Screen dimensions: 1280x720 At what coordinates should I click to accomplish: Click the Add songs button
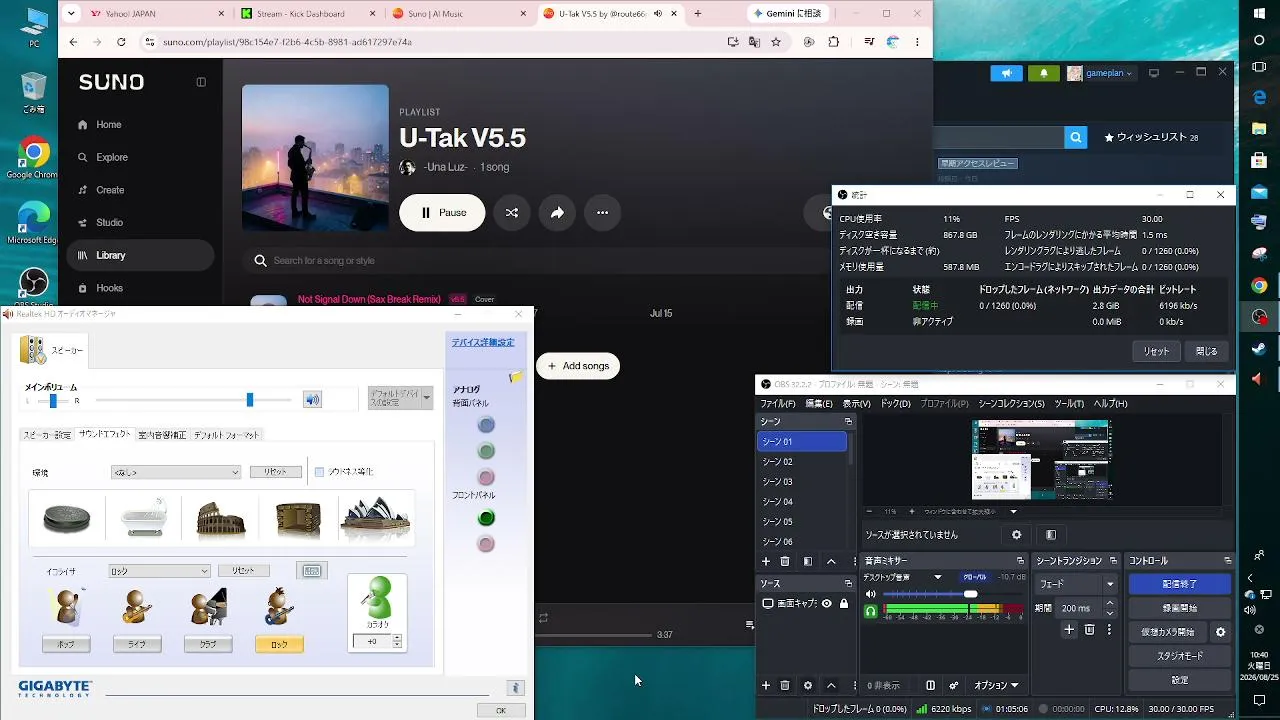click(578, 366)
